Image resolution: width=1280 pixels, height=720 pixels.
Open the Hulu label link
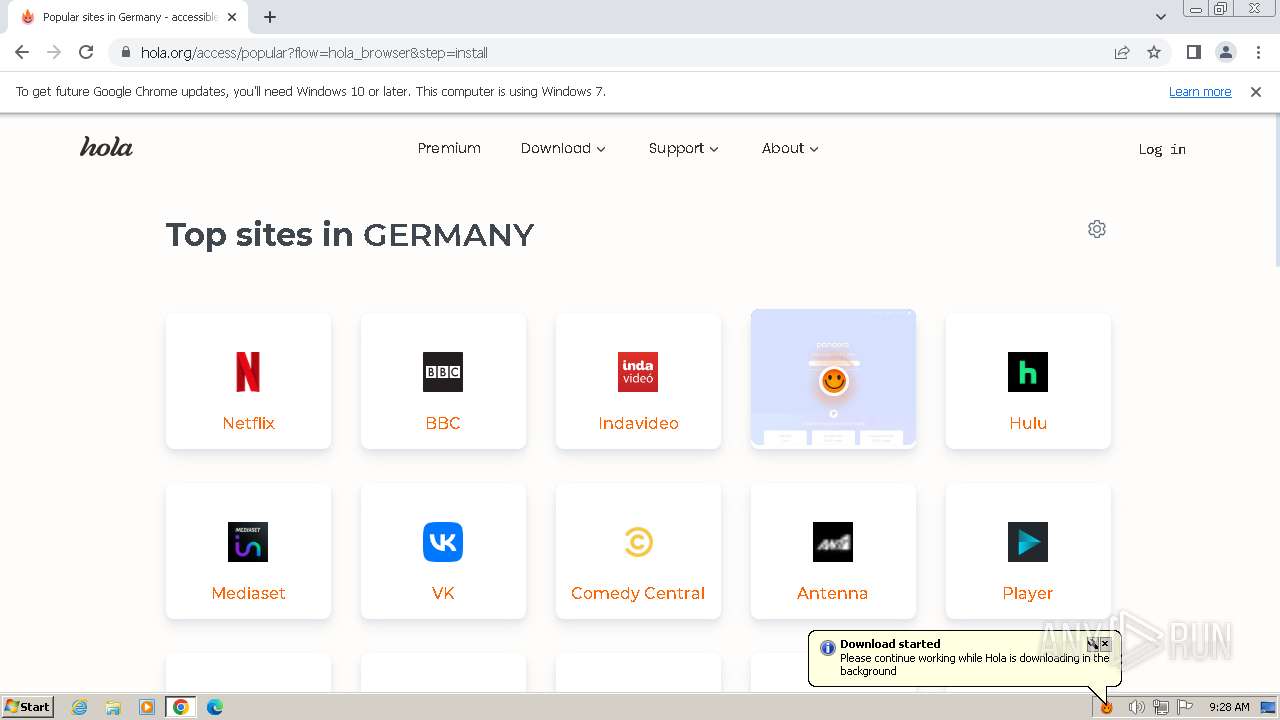(x=1028, y=423)
